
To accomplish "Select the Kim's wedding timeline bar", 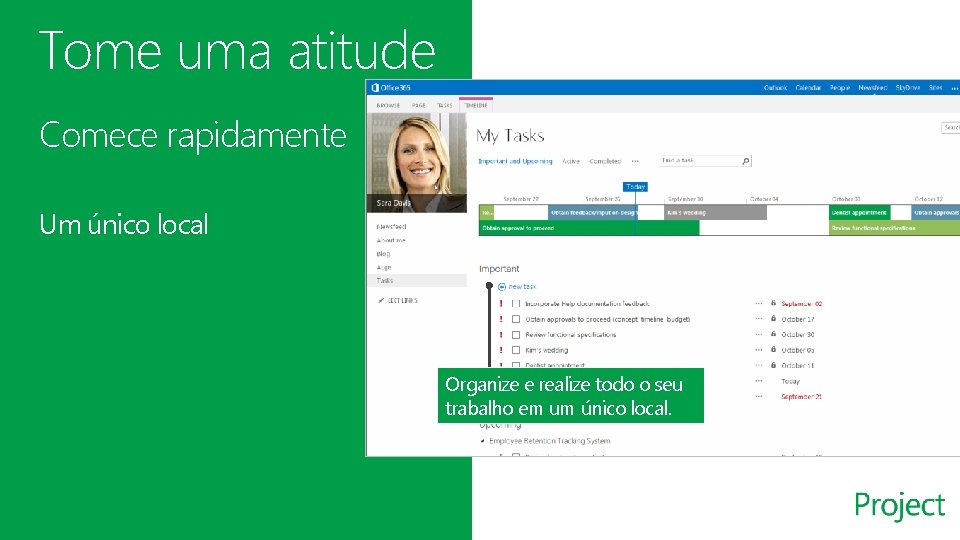I will (716, 212).
